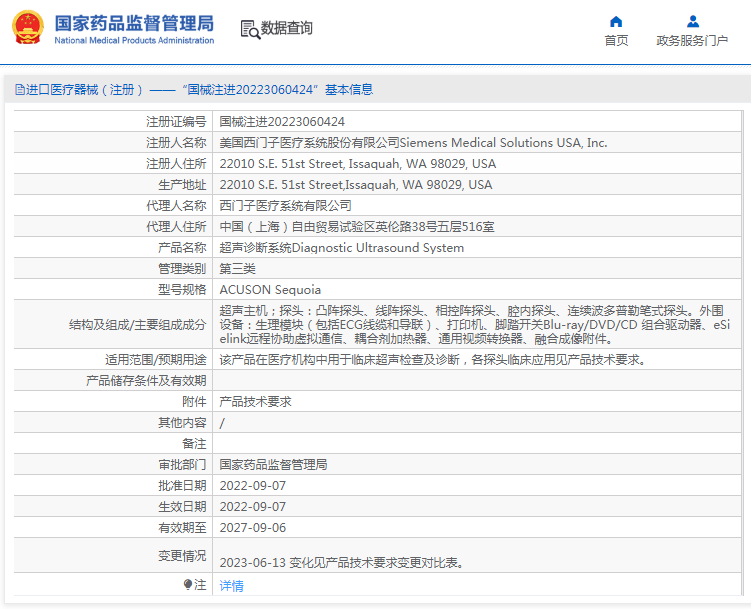Click the 管理类别 row label
Screen dimensions: 751x609
pos(182,269)
